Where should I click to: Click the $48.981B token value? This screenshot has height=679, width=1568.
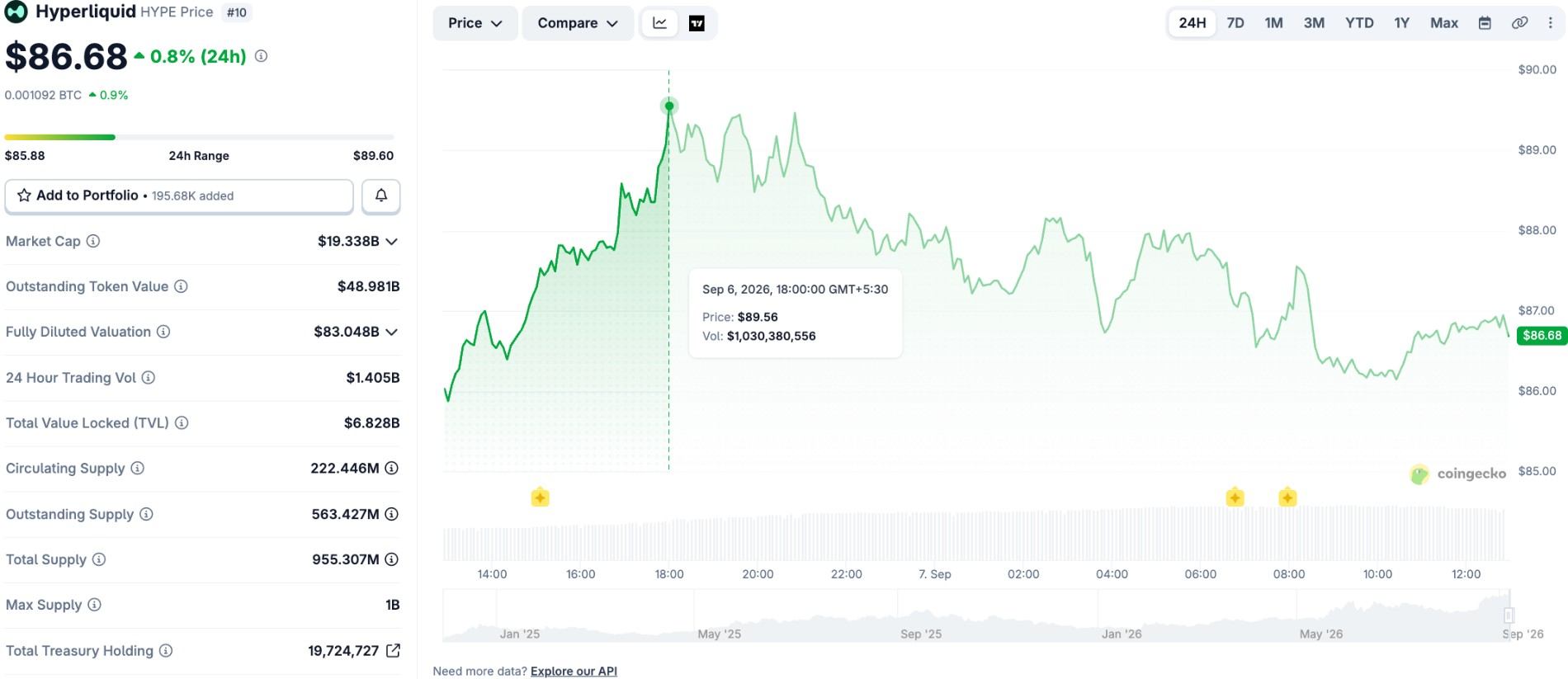click(369, 286)
